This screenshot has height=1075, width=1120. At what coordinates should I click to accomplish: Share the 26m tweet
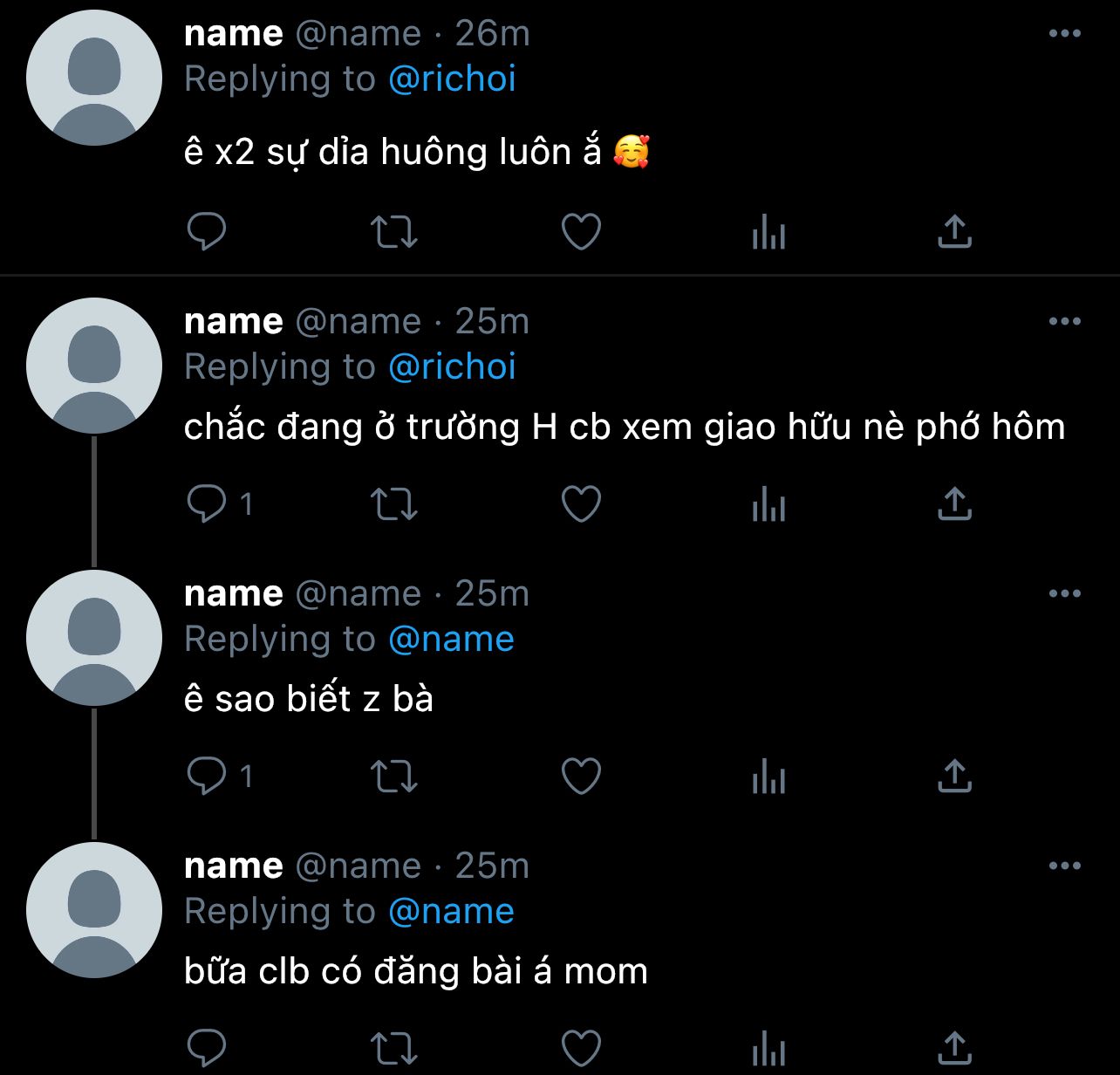954,232
